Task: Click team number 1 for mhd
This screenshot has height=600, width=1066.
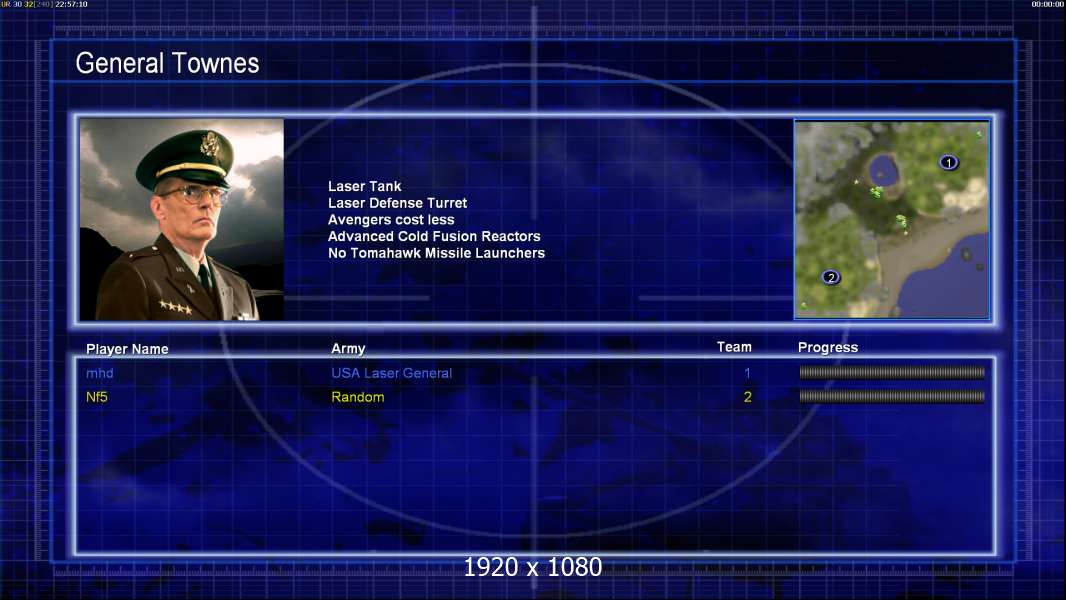Action: point(747,373)
